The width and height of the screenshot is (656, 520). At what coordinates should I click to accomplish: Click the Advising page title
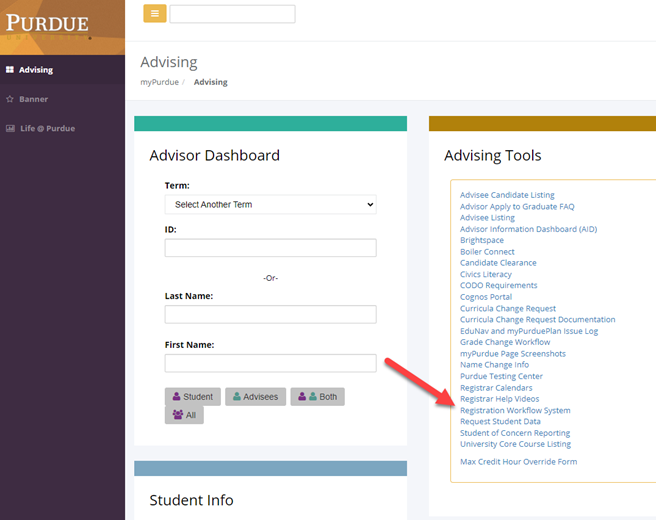169,62
